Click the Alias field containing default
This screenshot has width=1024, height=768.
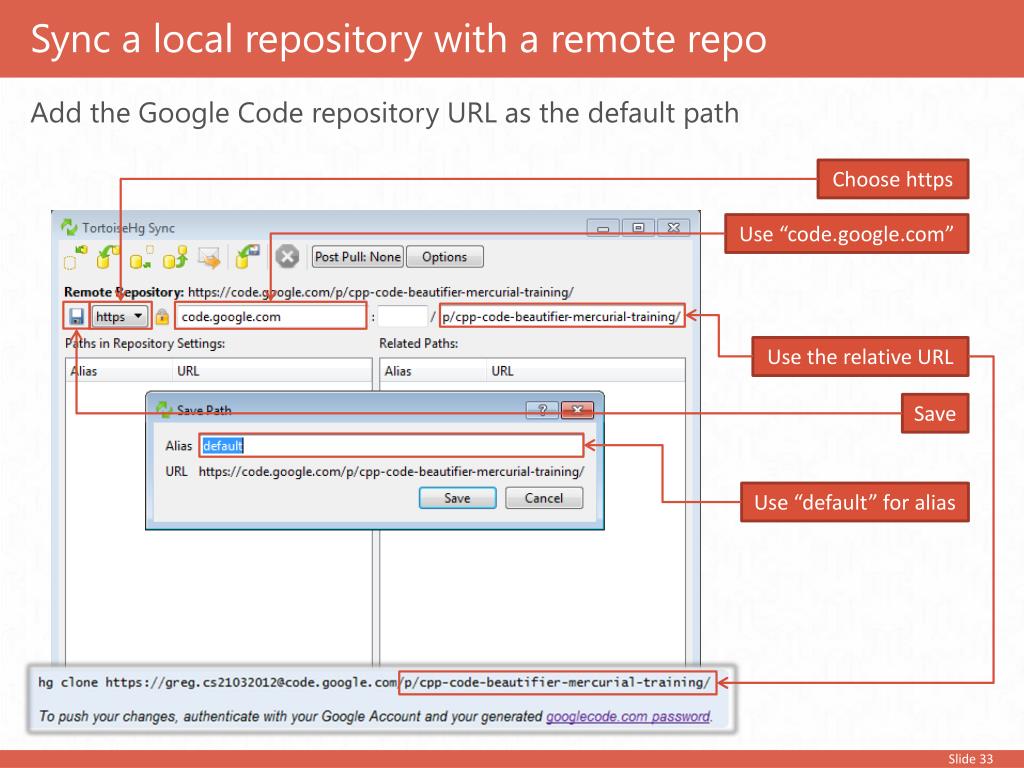tap(391, 445)
